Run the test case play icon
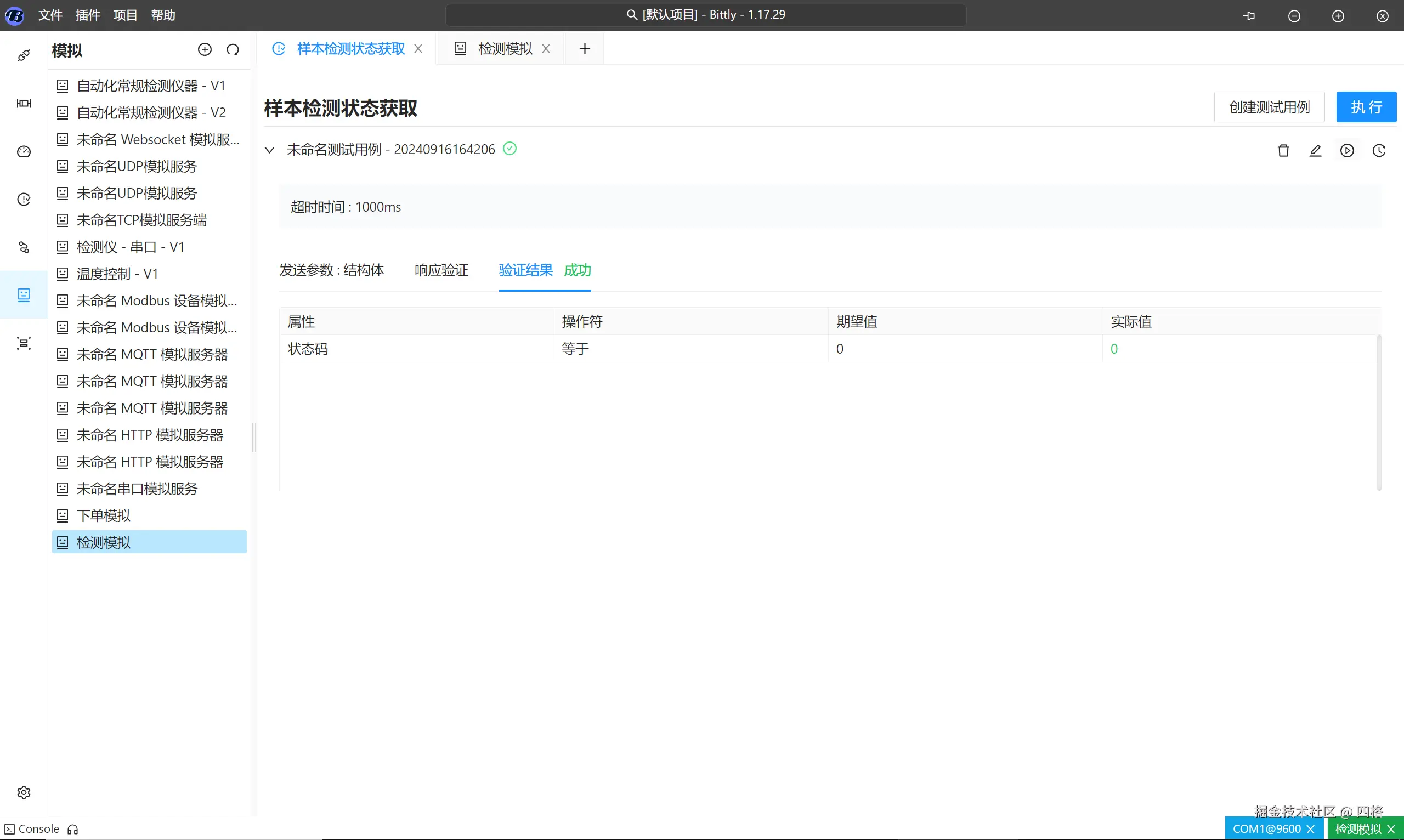The width and height of the screenshot is (1404, 840). pos(1347,151)
